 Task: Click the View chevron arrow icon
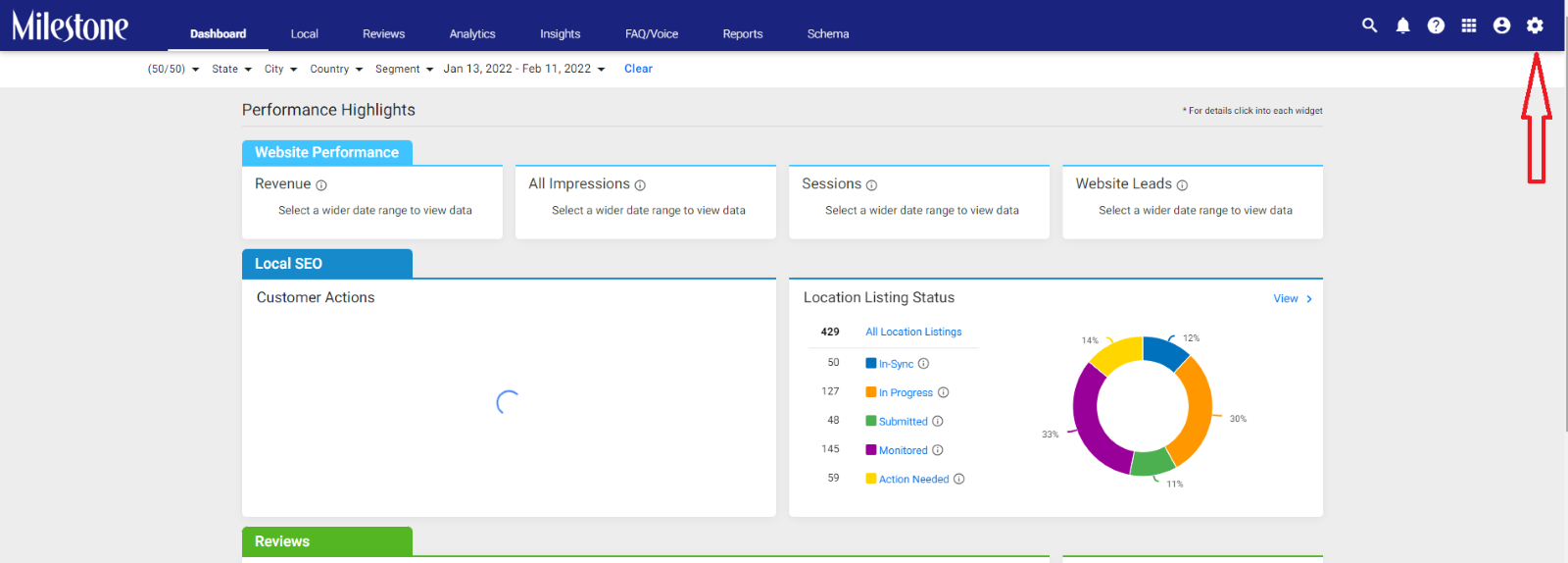click(1309, 299)
